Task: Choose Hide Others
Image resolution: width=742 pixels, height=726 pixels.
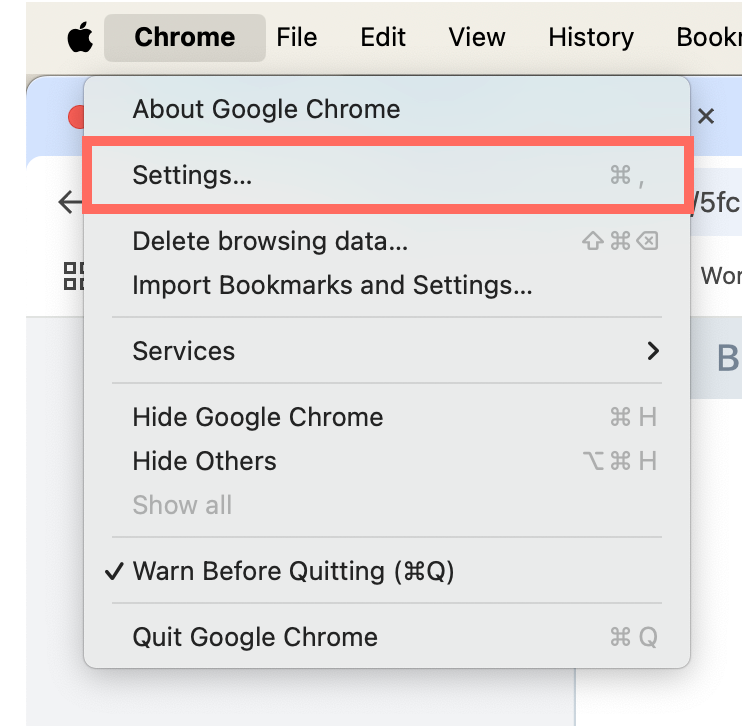Action: click(x=204, y=461)
